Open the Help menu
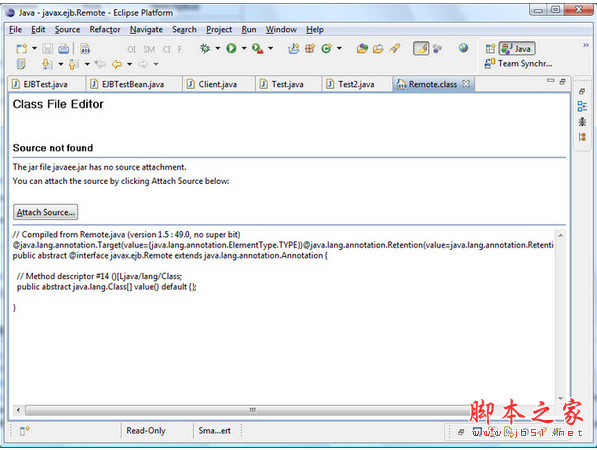 click(315, 29)
